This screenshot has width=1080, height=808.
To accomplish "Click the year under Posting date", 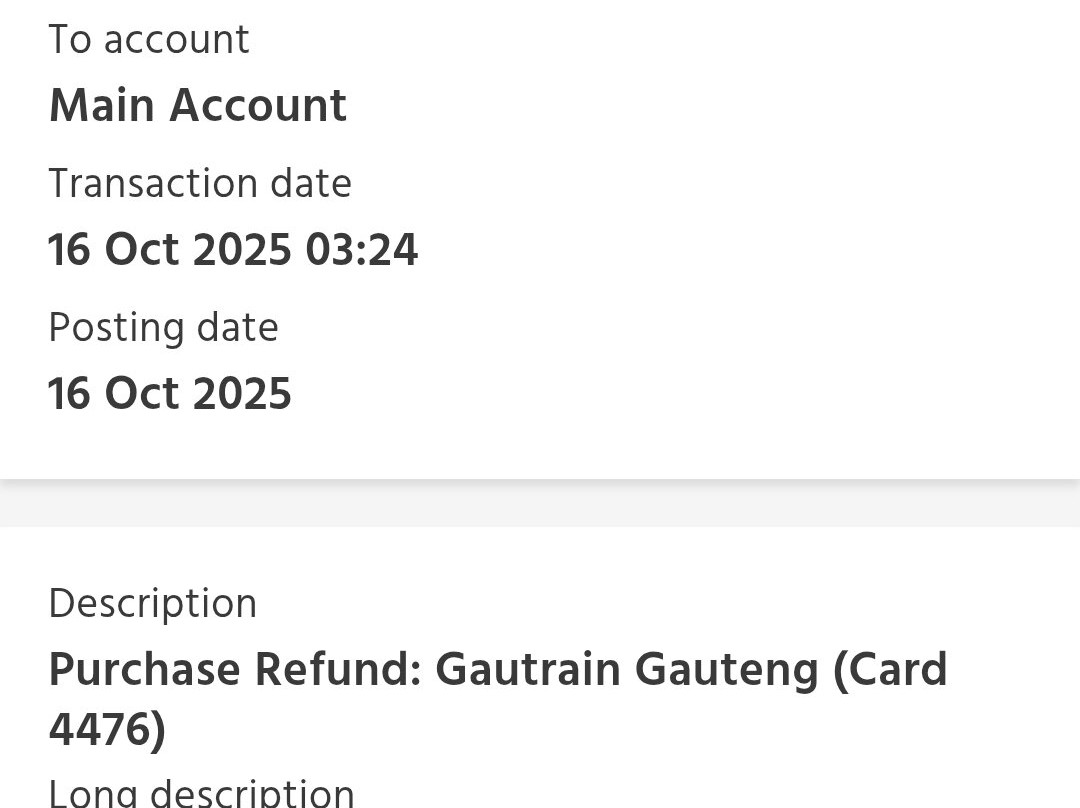I will (242, 394).
